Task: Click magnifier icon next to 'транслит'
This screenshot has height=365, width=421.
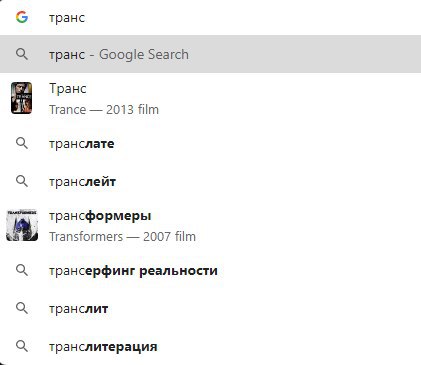Action: pos(22,308)
